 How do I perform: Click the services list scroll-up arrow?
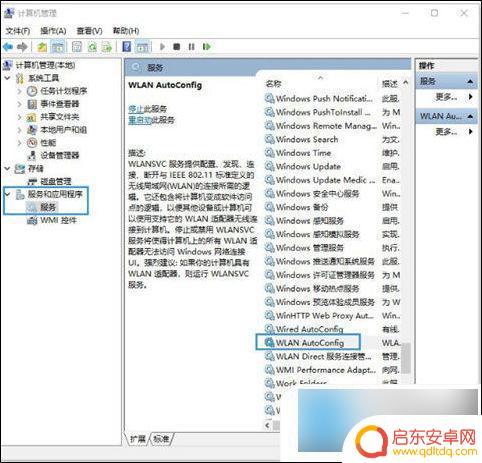(406, 82)
